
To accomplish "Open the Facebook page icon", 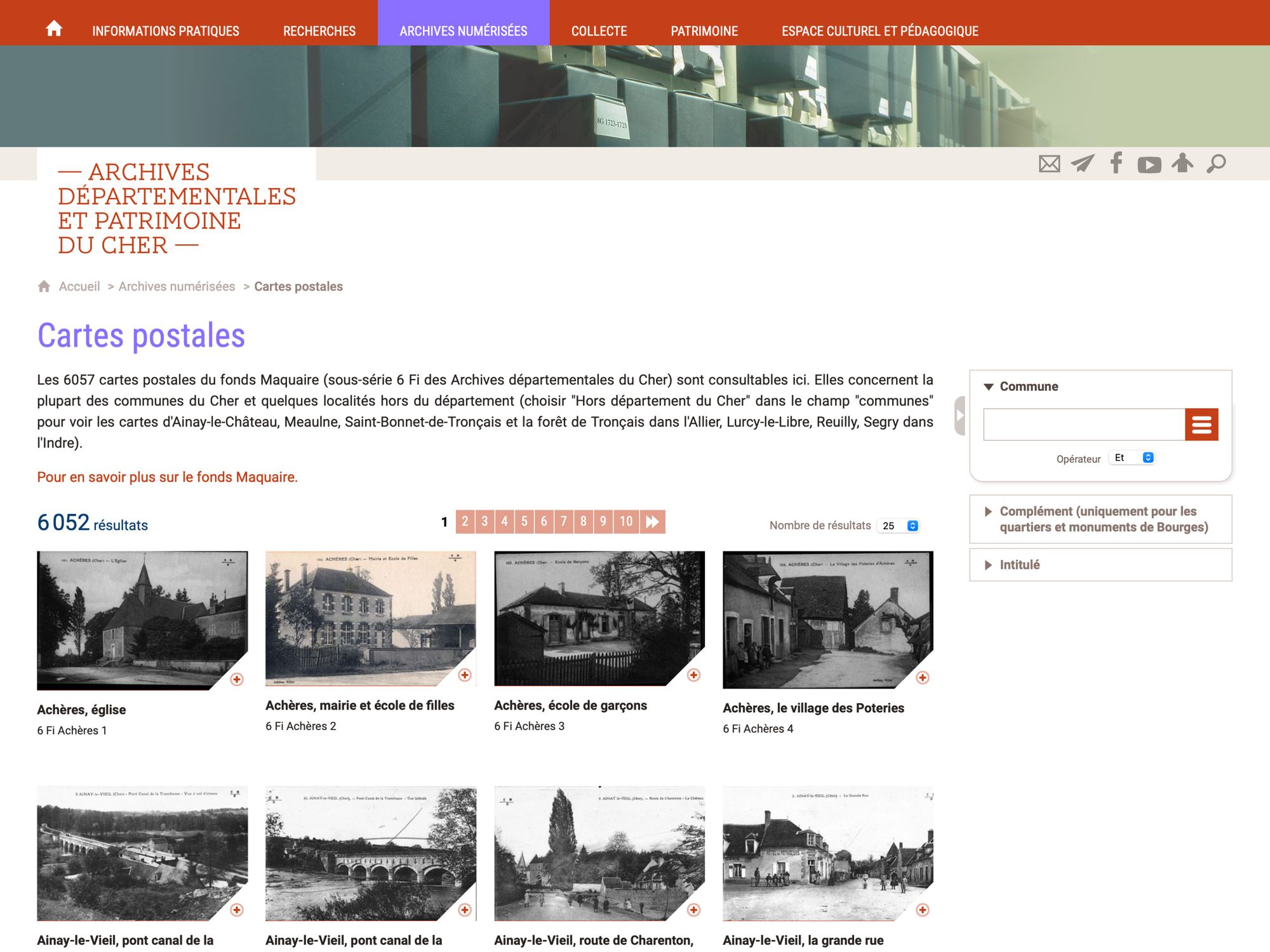I will 1116,163.
